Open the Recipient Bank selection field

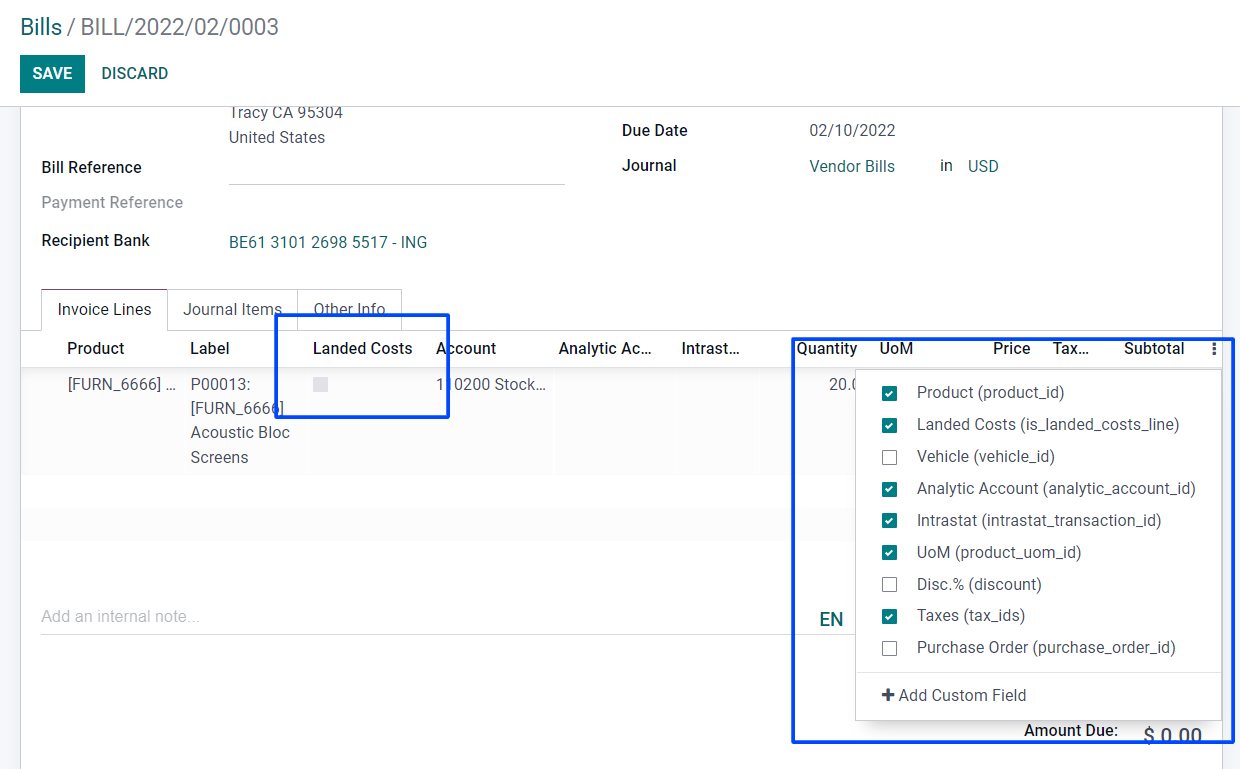tap(328, 242)
